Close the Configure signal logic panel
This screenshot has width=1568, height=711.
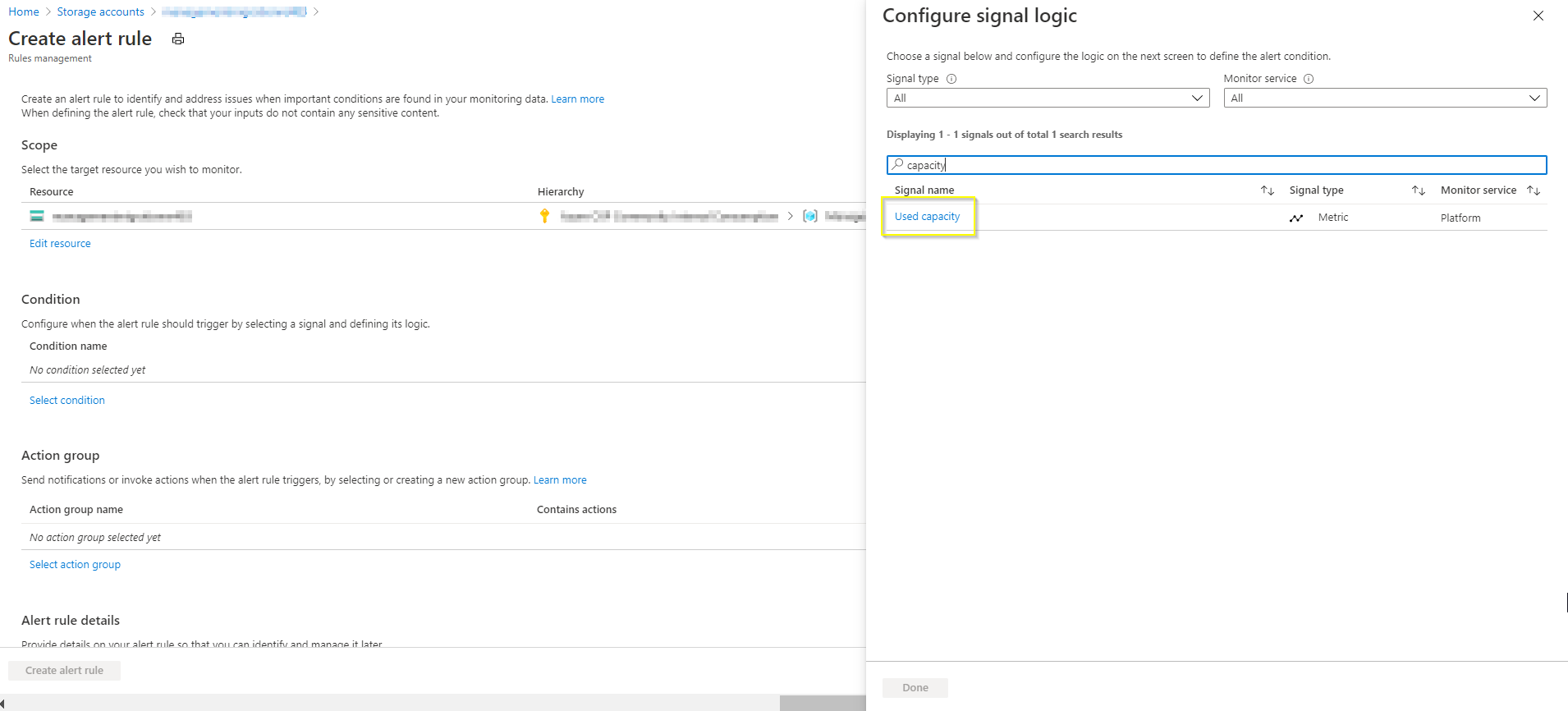(1538, 16)
